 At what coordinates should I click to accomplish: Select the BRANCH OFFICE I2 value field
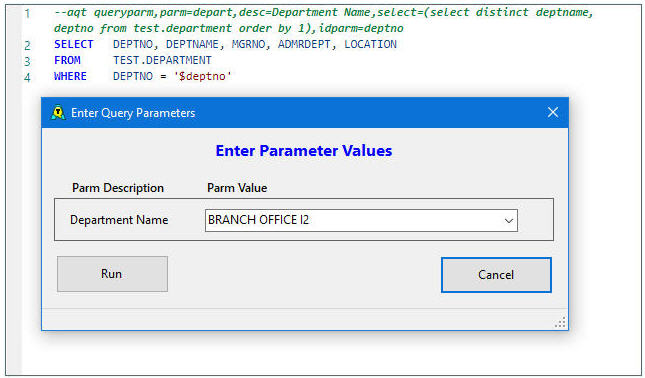point(361,220)
